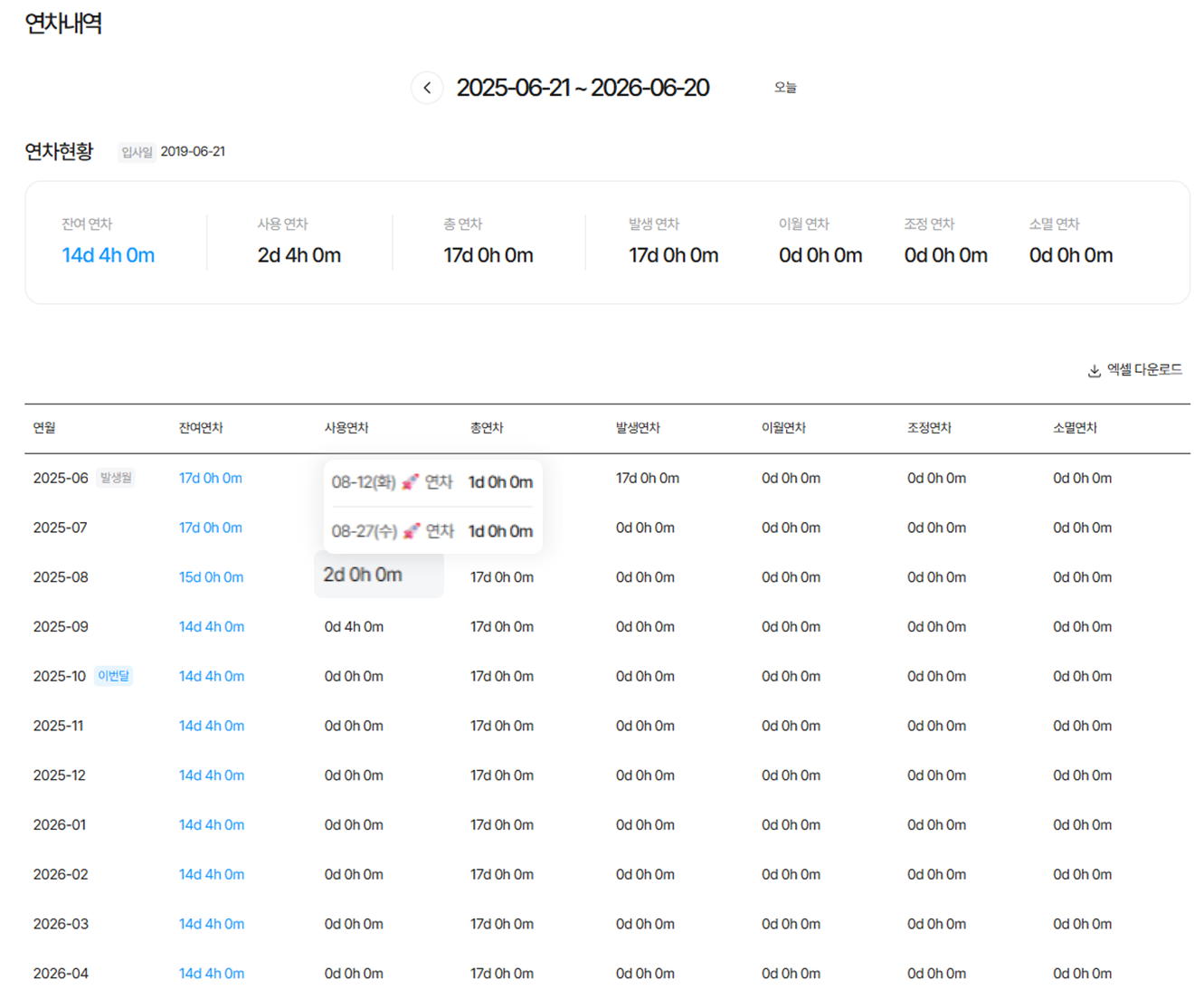Click the Excel download icon

pos(1094,371)
